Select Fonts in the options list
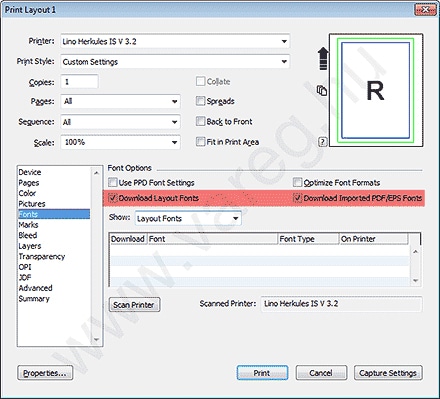Screen dimensions: 440x399 pyautogui.click(x=54, y=214)
